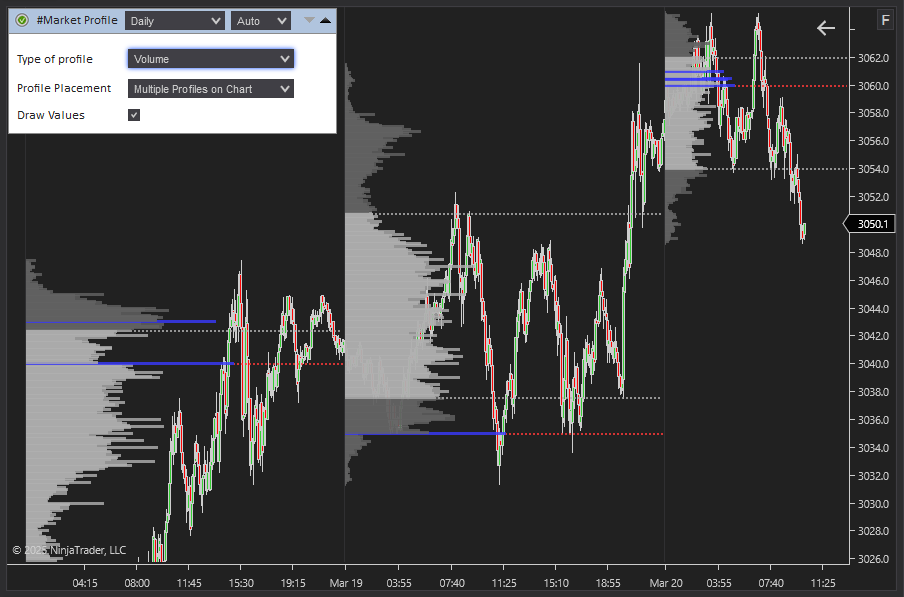Open the Type of profile Volume dropdown
Screen dimensions: 904x597
point(211,59)
